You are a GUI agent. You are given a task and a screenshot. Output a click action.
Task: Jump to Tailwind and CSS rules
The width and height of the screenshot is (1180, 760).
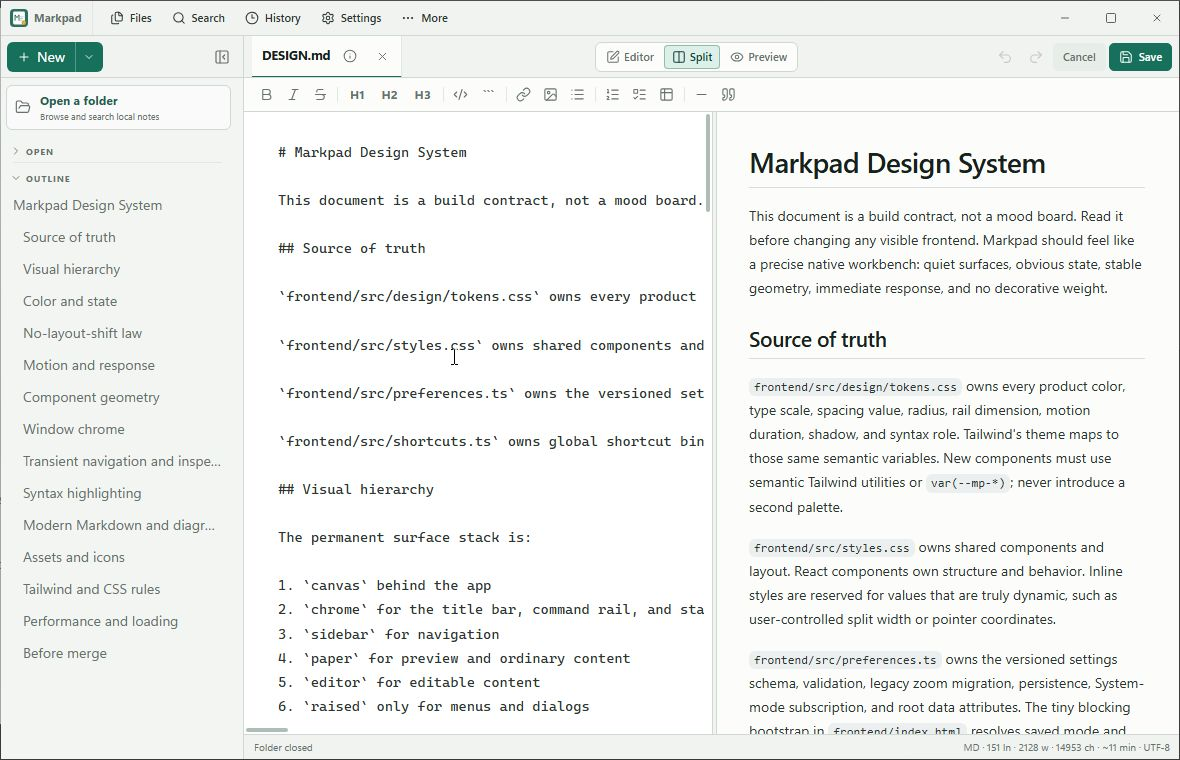(x=91, y=589)
